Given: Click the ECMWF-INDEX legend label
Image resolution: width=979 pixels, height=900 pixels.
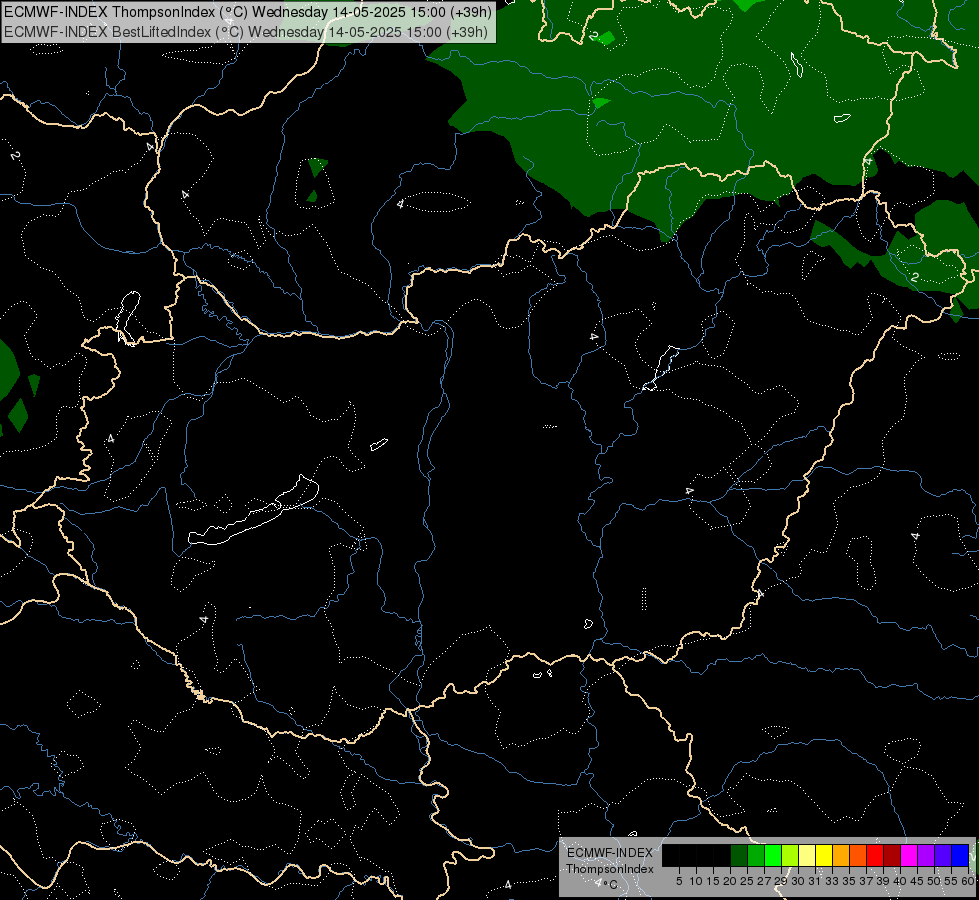Looking at the screenshot, I should point(610,853).
